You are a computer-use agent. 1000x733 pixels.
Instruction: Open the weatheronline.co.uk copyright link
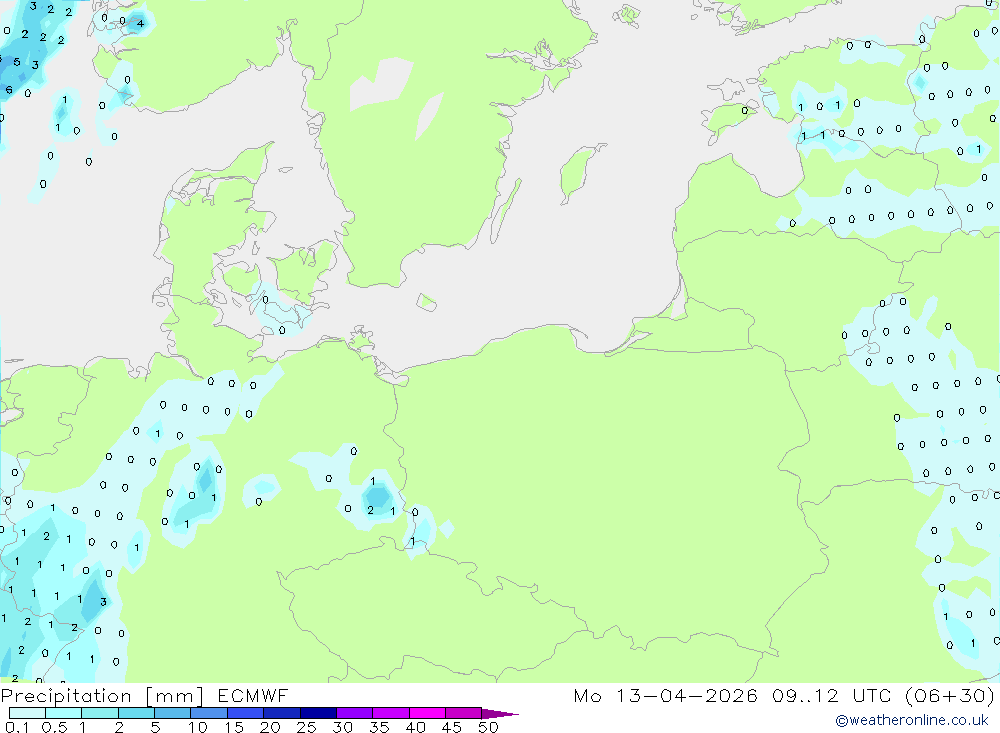912,720
